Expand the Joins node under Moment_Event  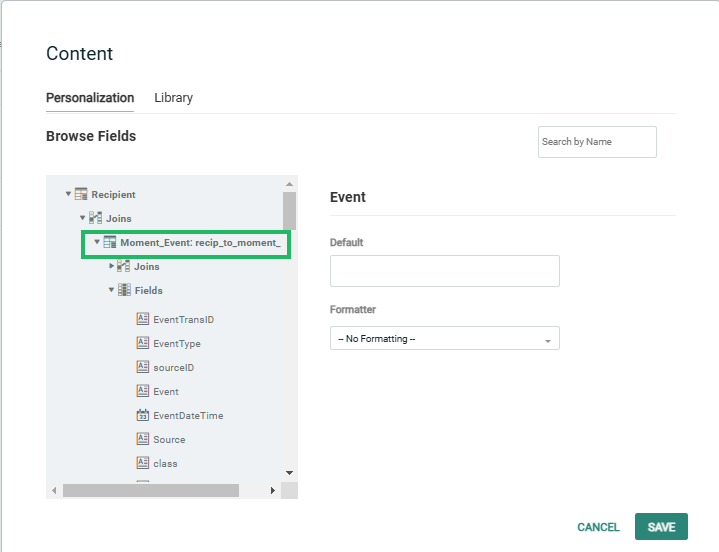(111, 266)
